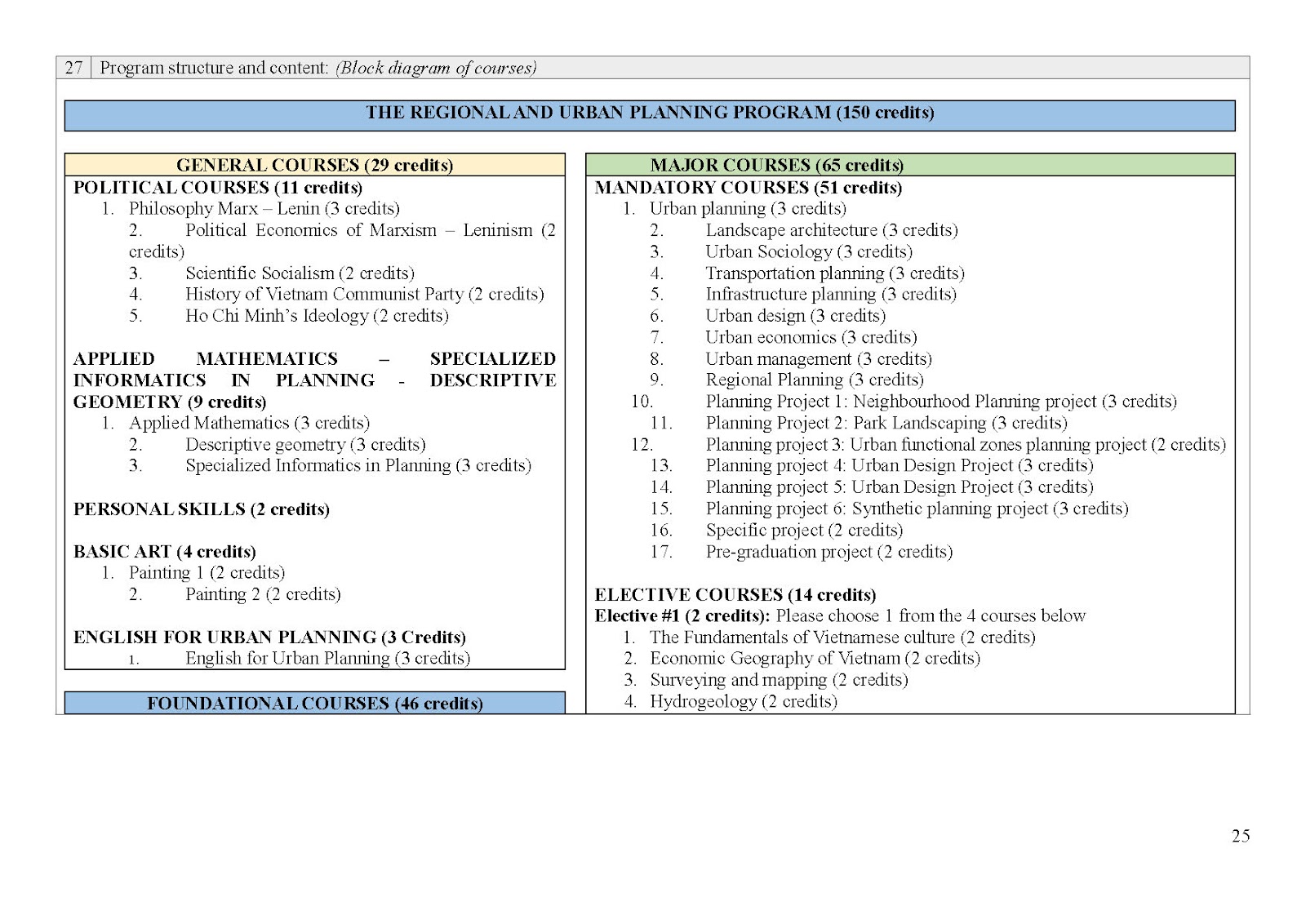Image resolution: width=1306 pixels, height=924 pixels.
Task: Click the Philosophy Marx – Lenin course line
Action: [264, 209]
